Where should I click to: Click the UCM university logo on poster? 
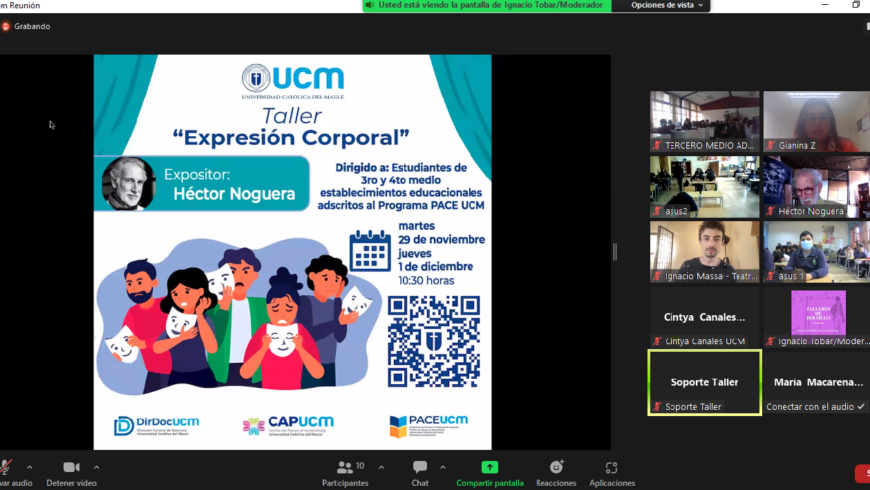coord(292,81)
